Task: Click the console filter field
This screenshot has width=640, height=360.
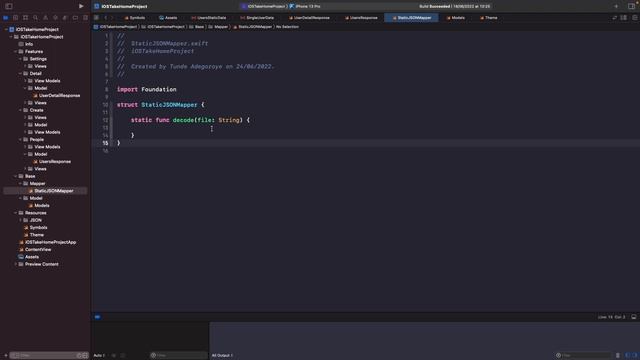Action: [584, 356]
